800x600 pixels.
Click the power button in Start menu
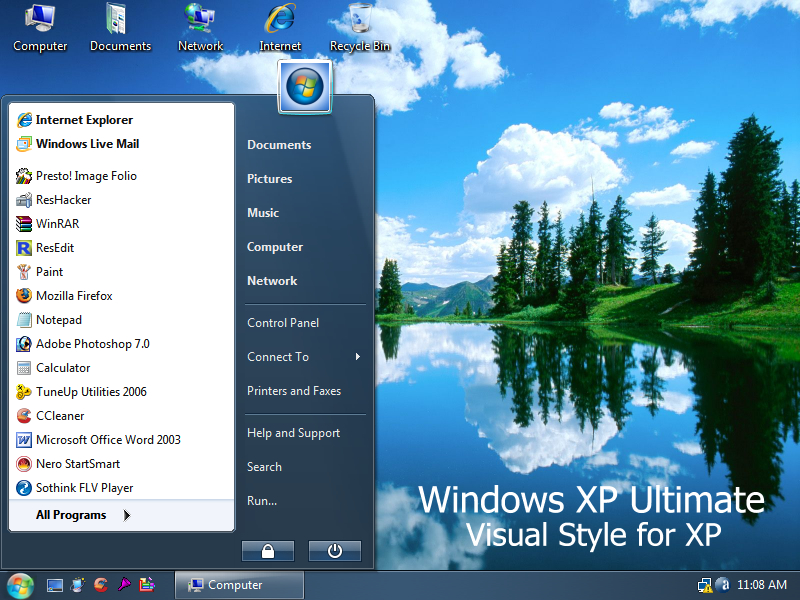tap(335, 551)
